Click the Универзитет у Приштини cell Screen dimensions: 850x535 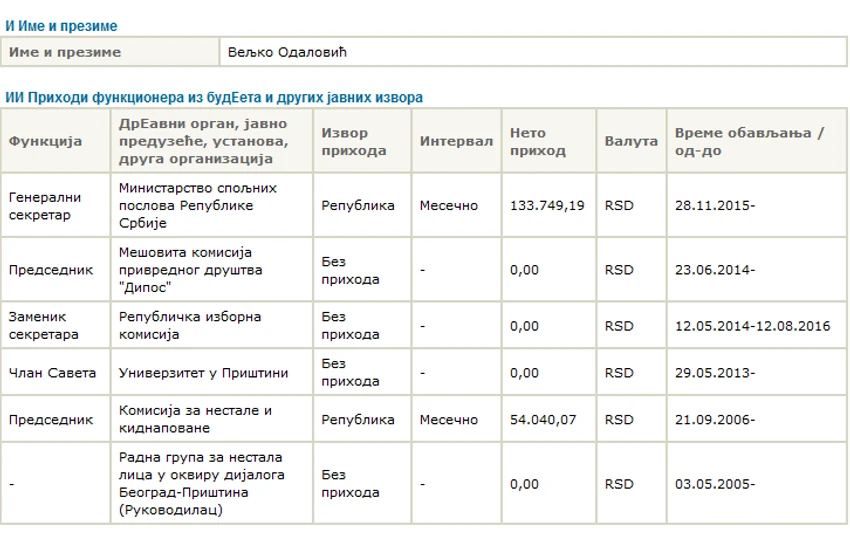pos(211,372)
